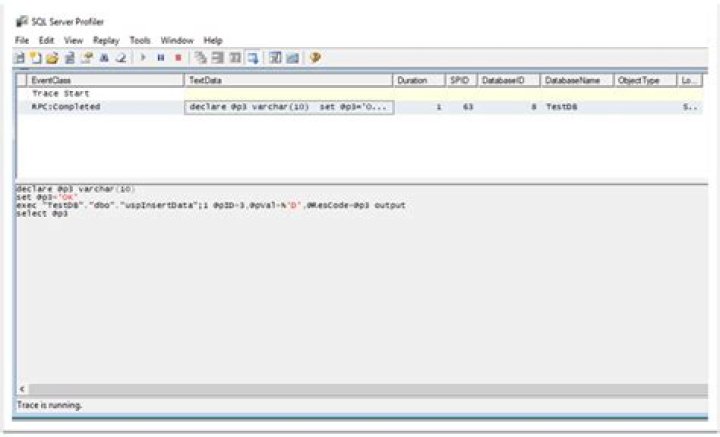Click the detail pane horizontal scrollbar track
720x437 pixels.
click(367, 389)
